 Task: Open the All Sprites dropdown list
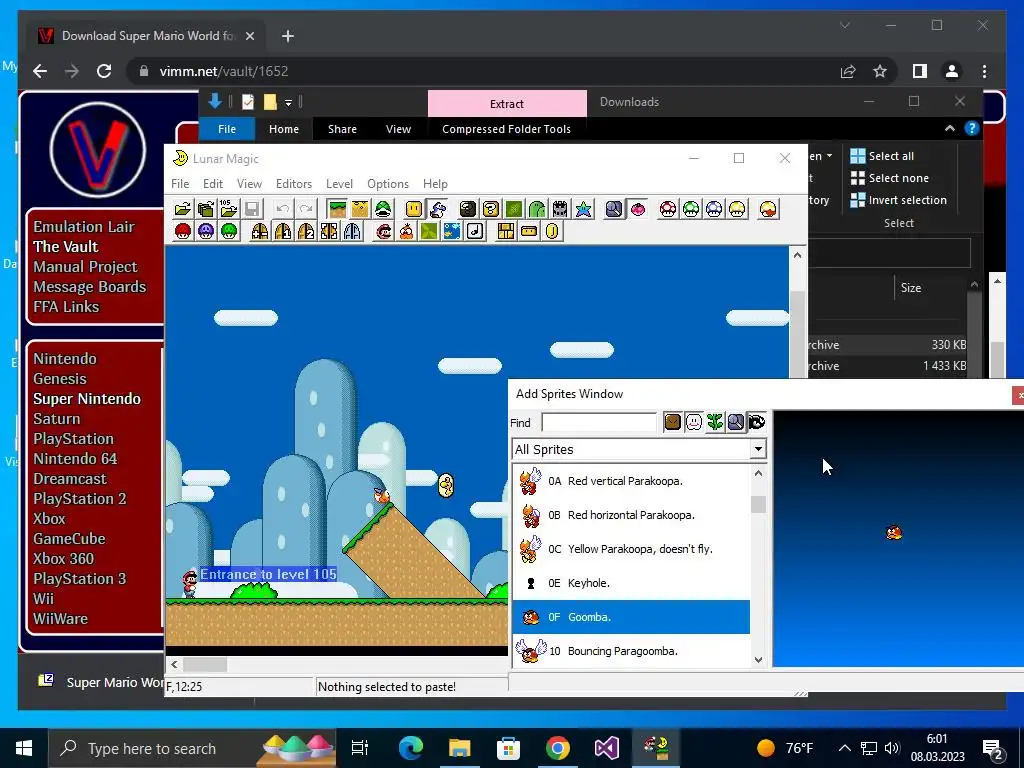(x=758, y=449)
